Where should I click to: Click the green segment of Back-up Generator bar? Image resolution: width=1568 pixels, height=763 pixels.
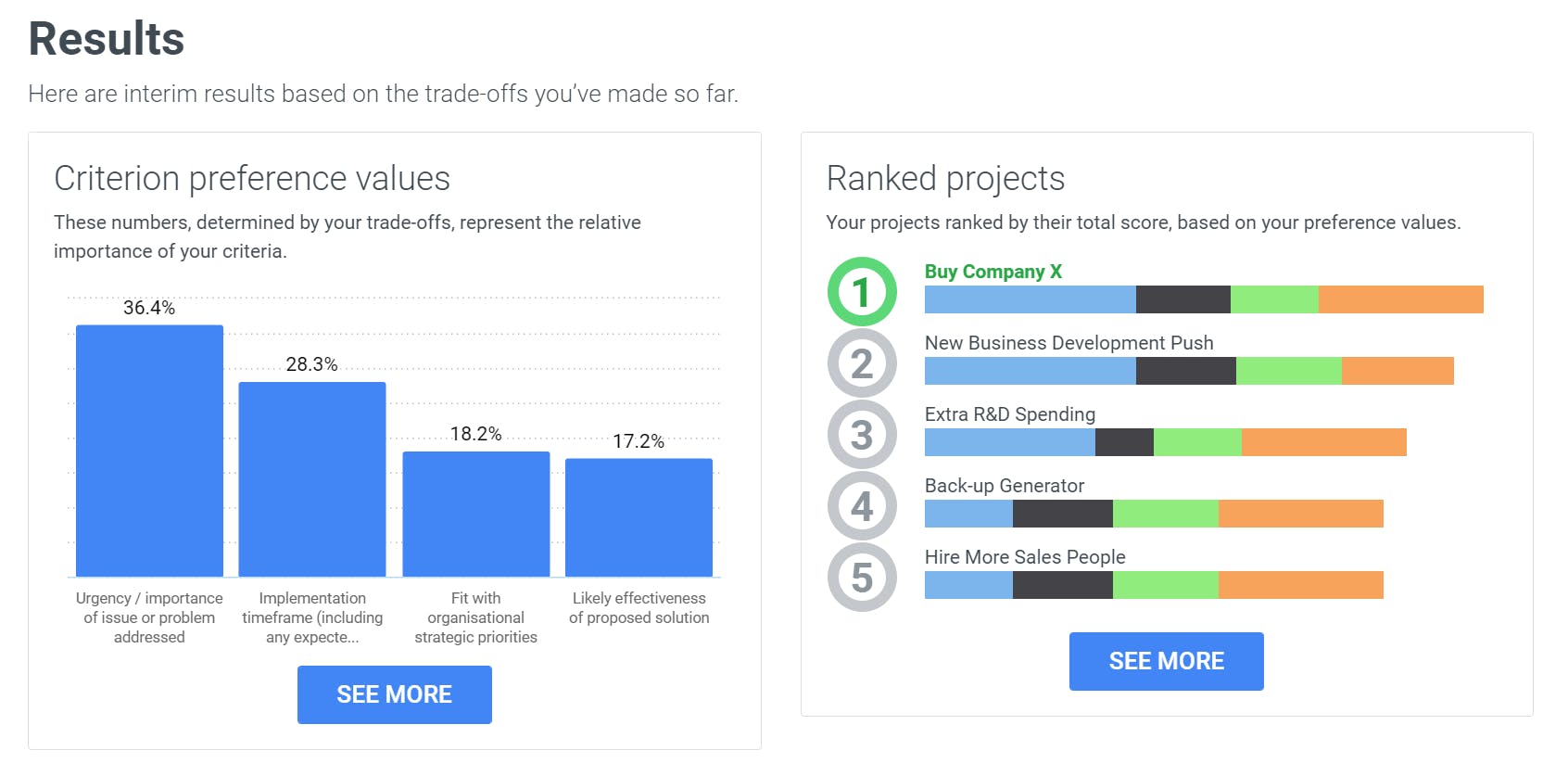1165,513
